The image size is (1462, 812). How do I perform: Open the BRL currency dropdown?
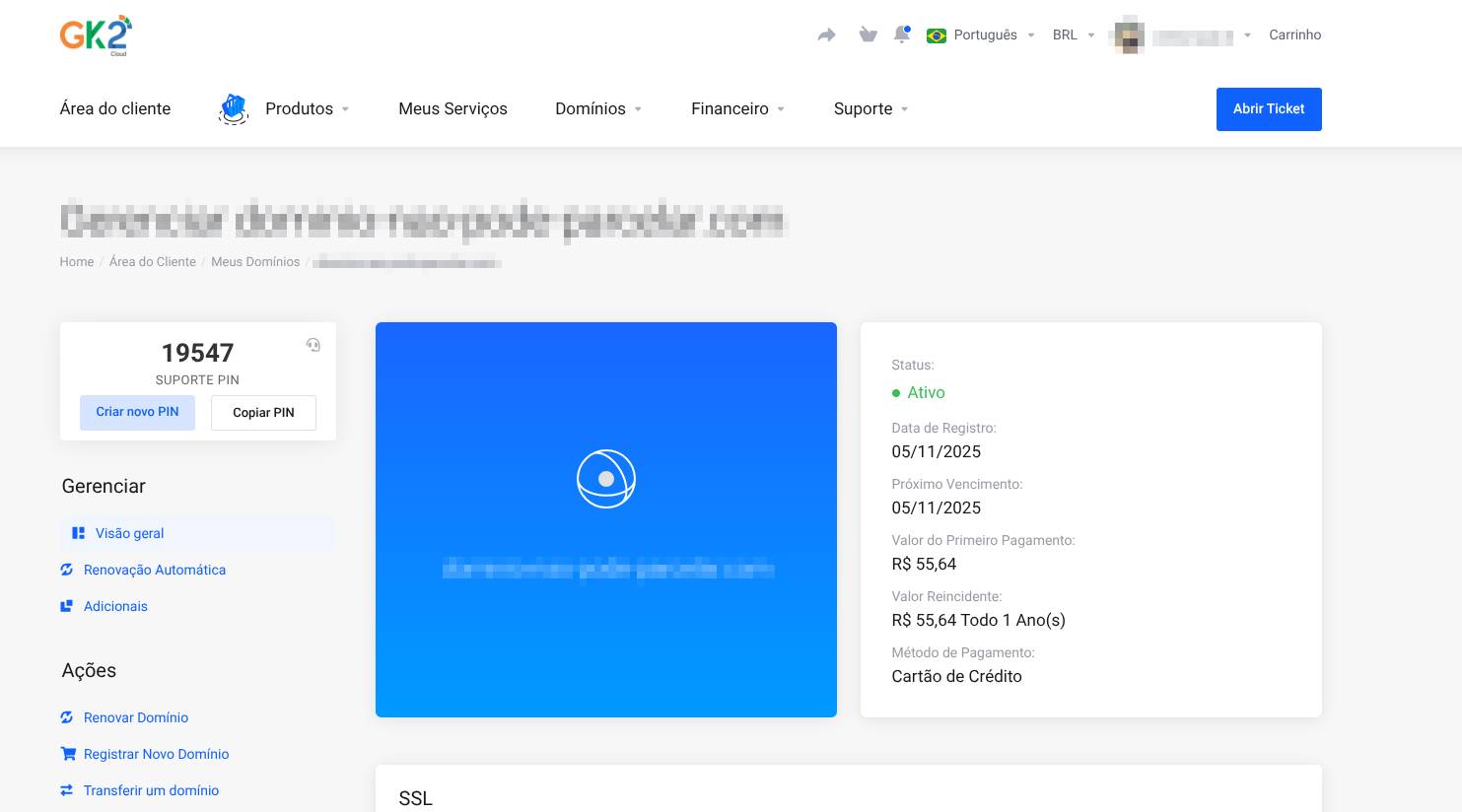click(x=1073, y=35)
